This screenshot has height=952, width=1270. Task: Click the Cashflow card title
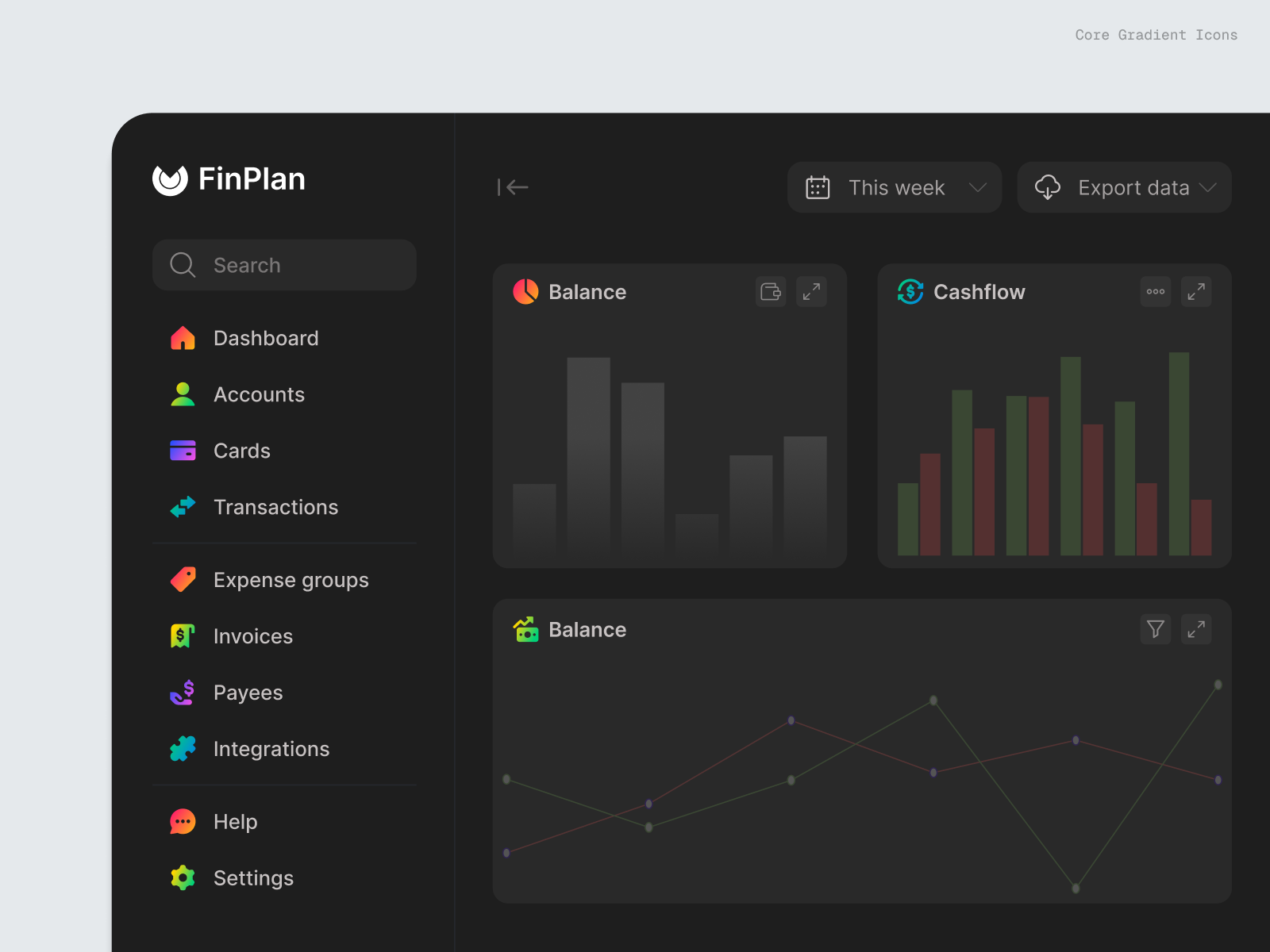(x=979, y=292)
